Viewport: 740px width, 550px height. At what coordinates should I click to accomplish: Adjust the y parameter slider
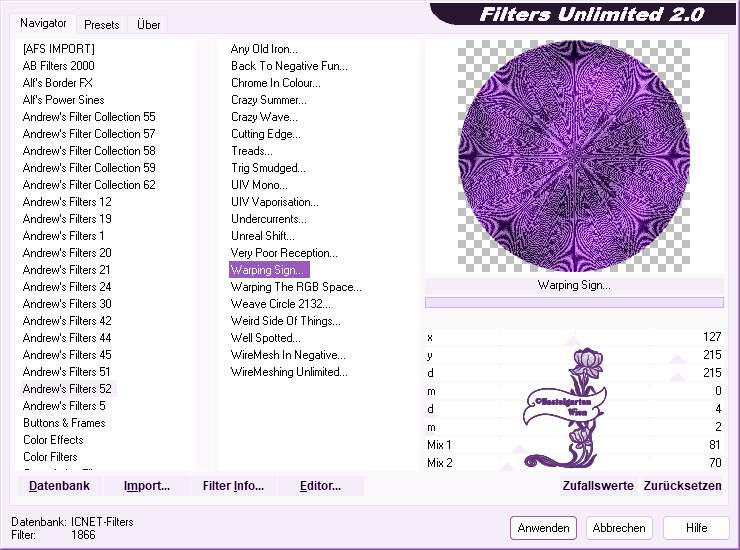(x=573, y=355)
